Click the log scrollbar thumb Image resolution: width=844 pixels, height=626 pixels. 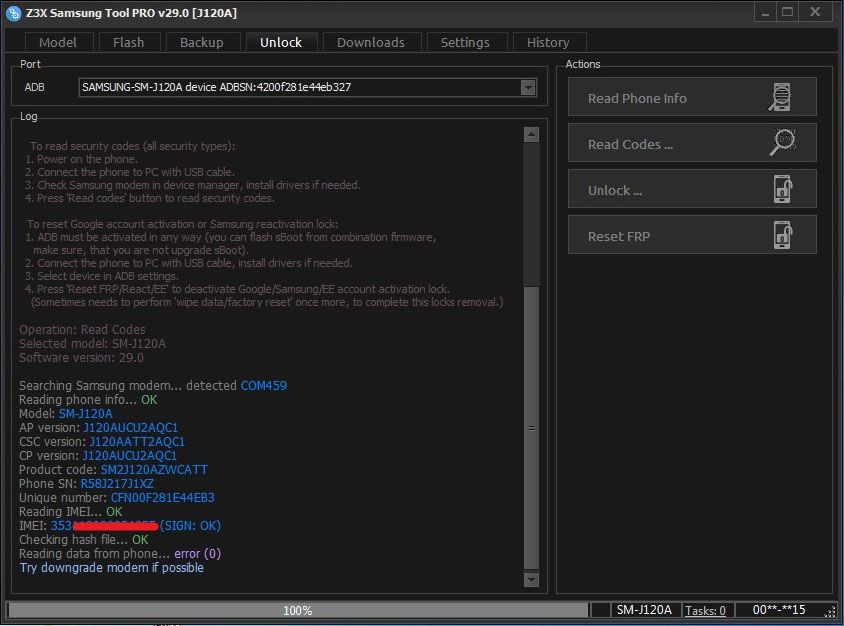click(x=531, y=428)
